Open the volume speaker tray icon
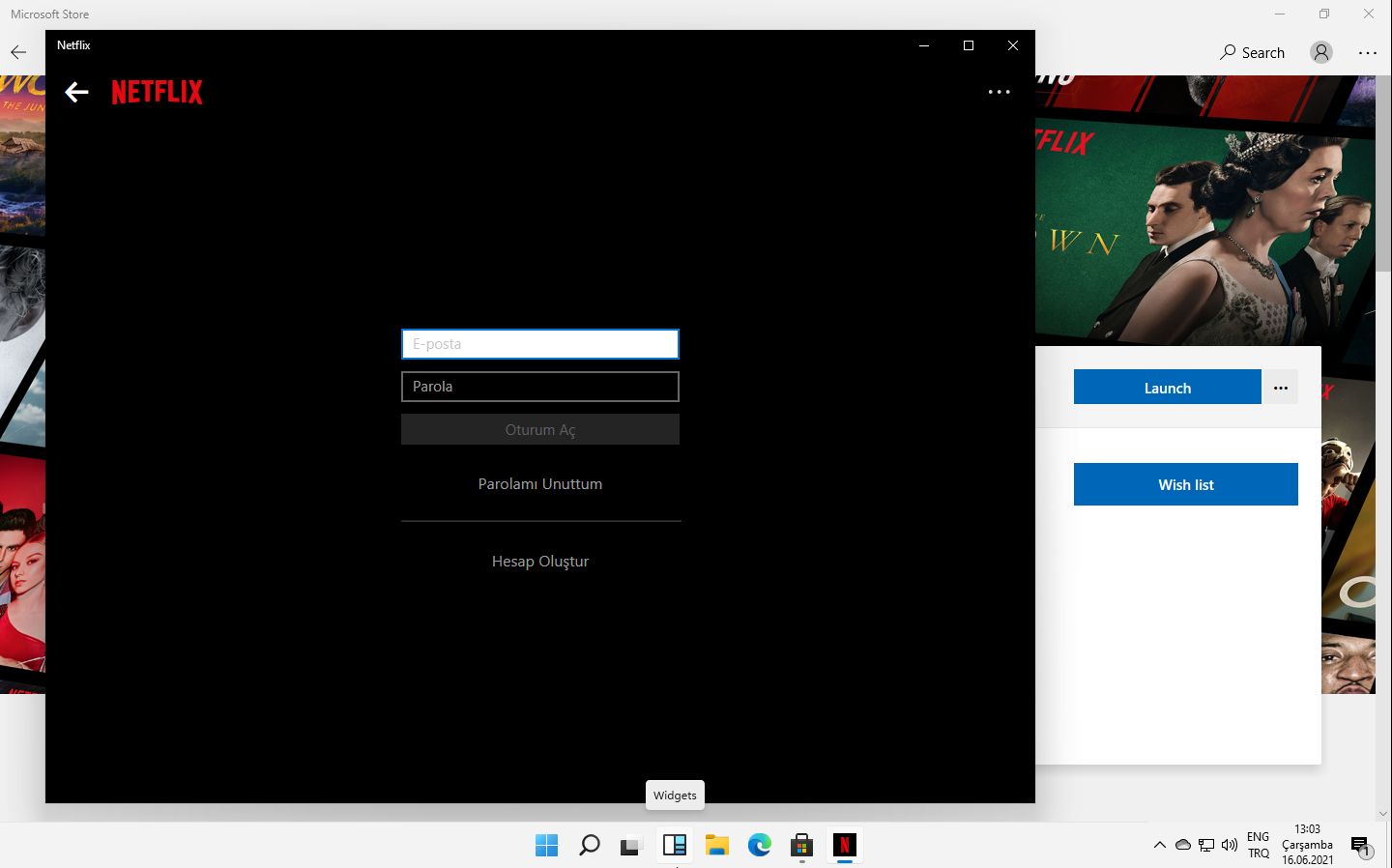 pyautogui.click(x=1230, y=845)
